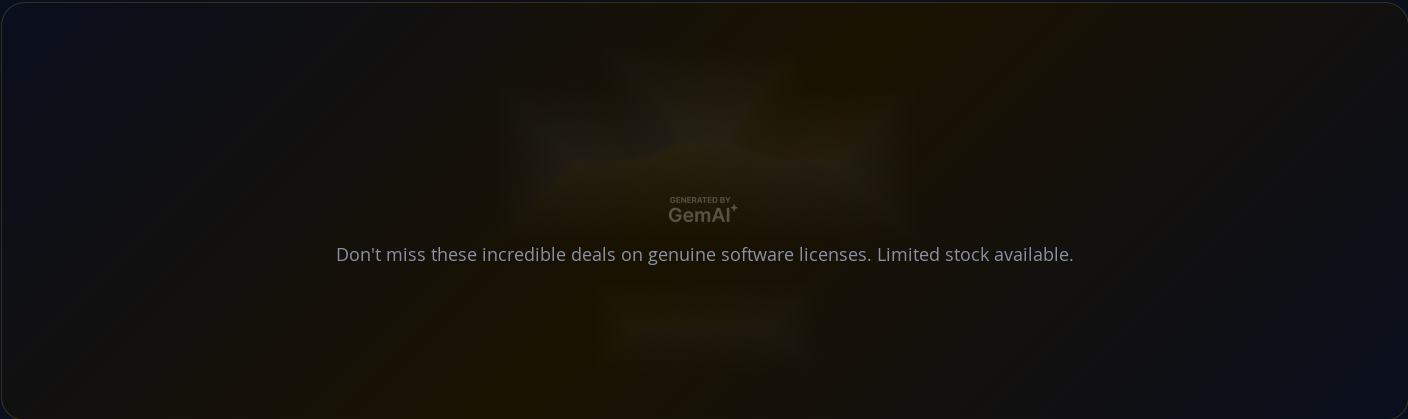Click the GemAI logo watermark

pyautogui.click(x=703, y=210)
